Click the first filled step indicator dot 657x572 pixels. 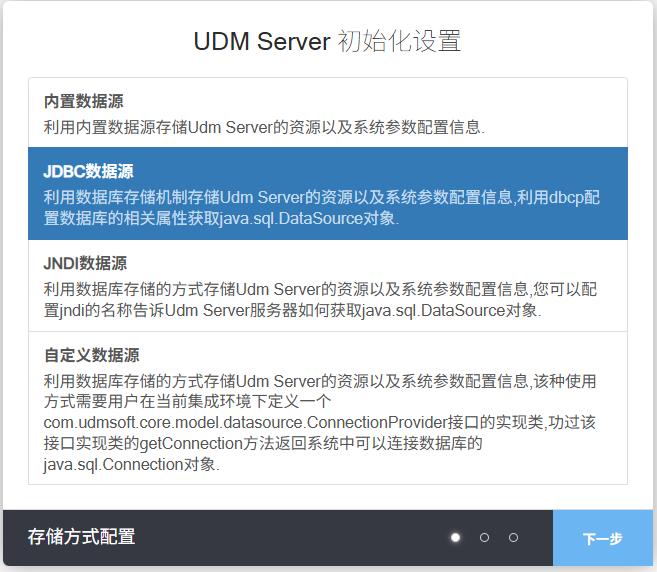456,538
